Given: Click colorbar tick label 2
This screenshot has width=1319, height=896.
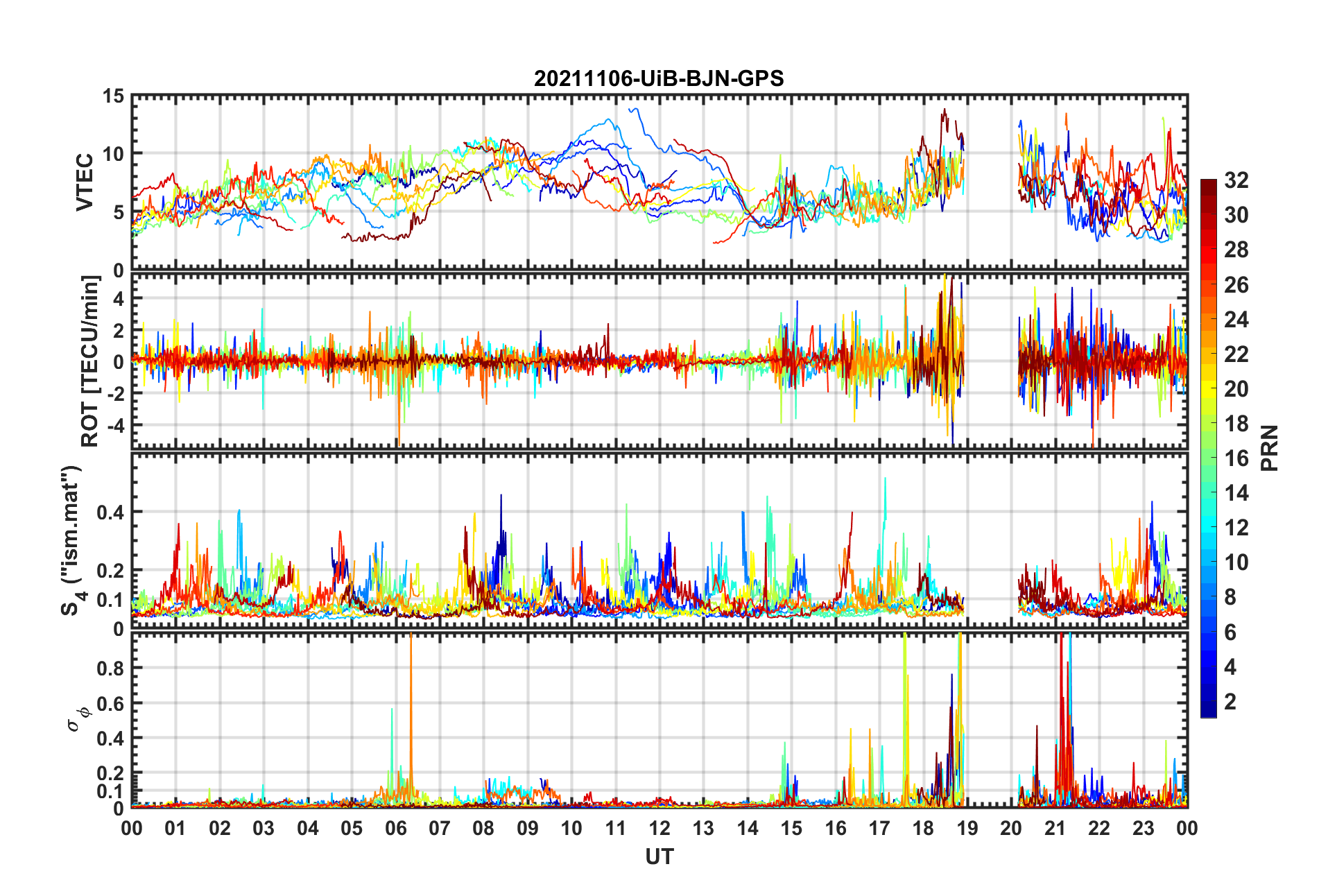Looking at the screenshot, I should click(x=1230, y=701).
